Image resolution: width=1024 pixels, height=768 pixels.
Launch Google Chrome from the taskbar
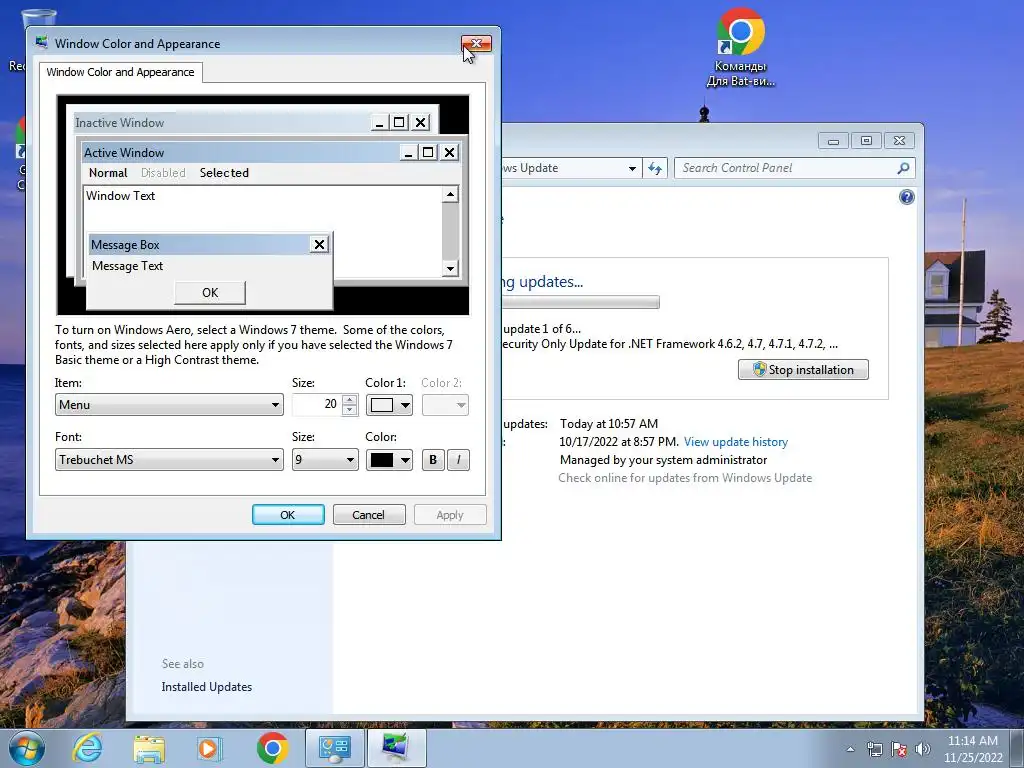click(x=272, y=748)
